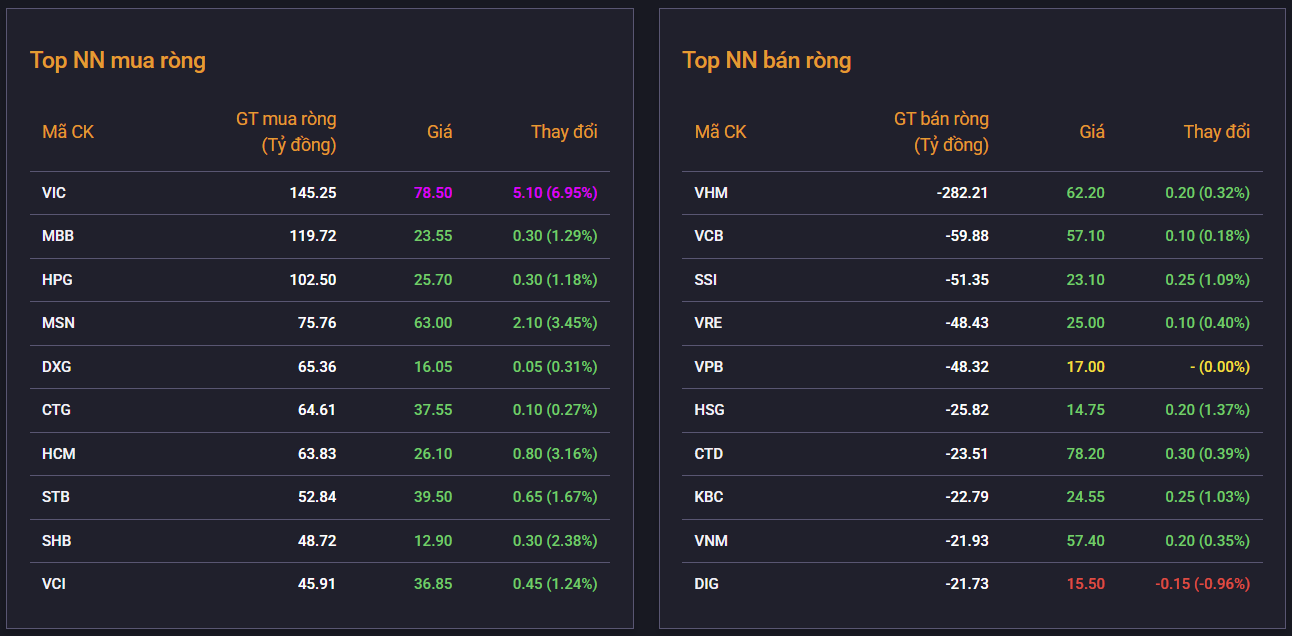The height and width of the screenshot is (636, 1292).
Task: Click VIC net buy value 145.25
Action: [x=313, y=193]
